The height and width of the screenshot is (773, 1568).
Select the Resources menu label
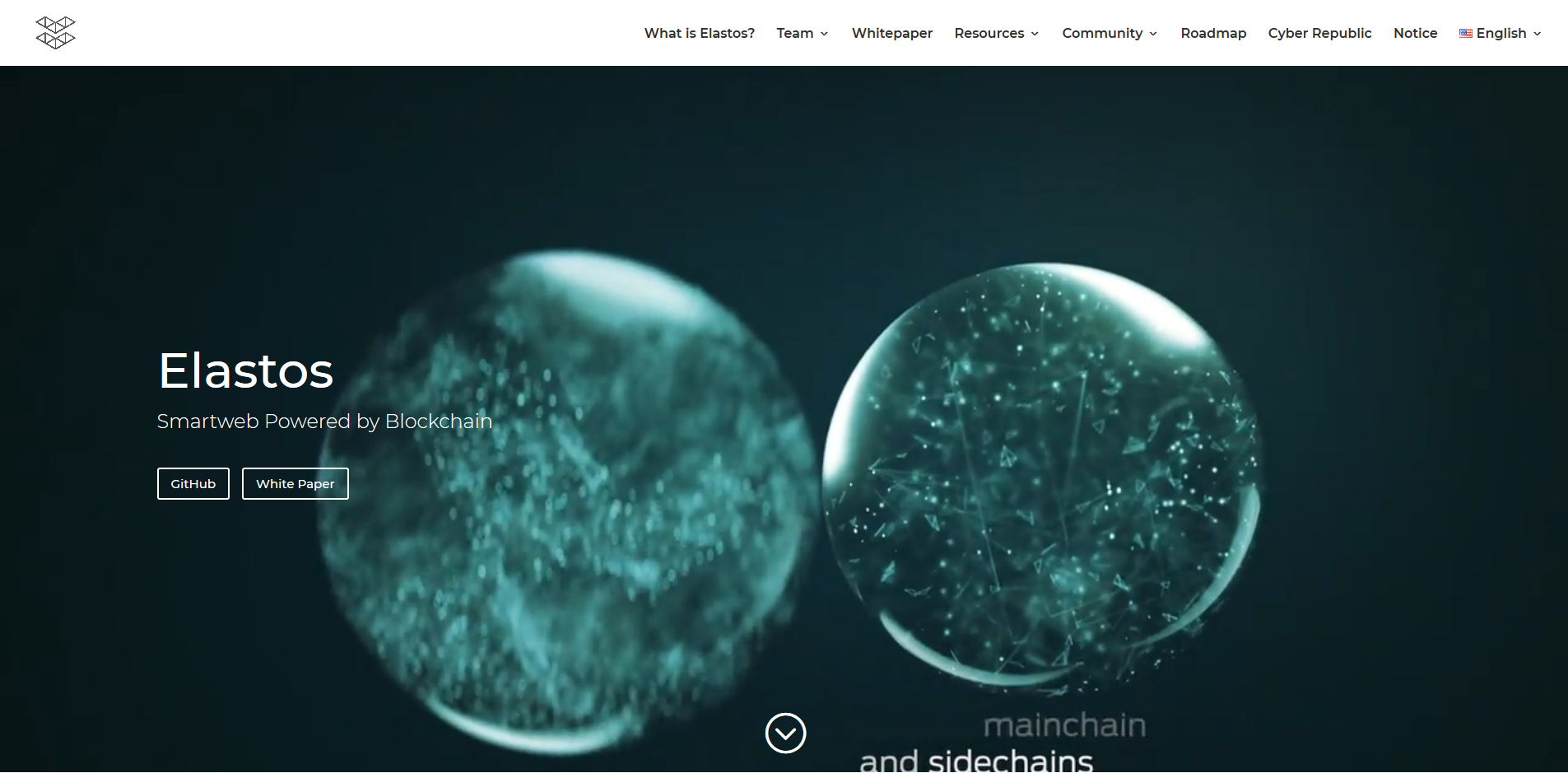pyautogui.click(x=989, y=33)
